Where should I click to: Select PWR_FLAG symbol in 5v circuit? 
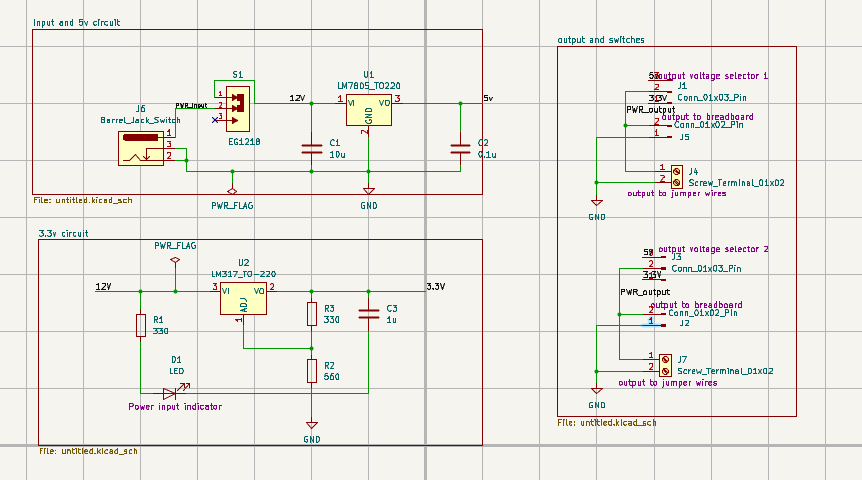(232, 190)
